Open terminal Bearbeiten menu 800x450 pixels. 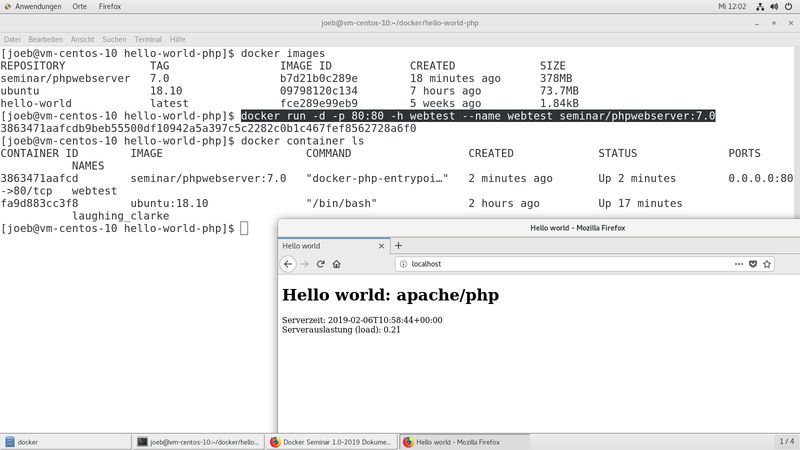pos(45,38)
